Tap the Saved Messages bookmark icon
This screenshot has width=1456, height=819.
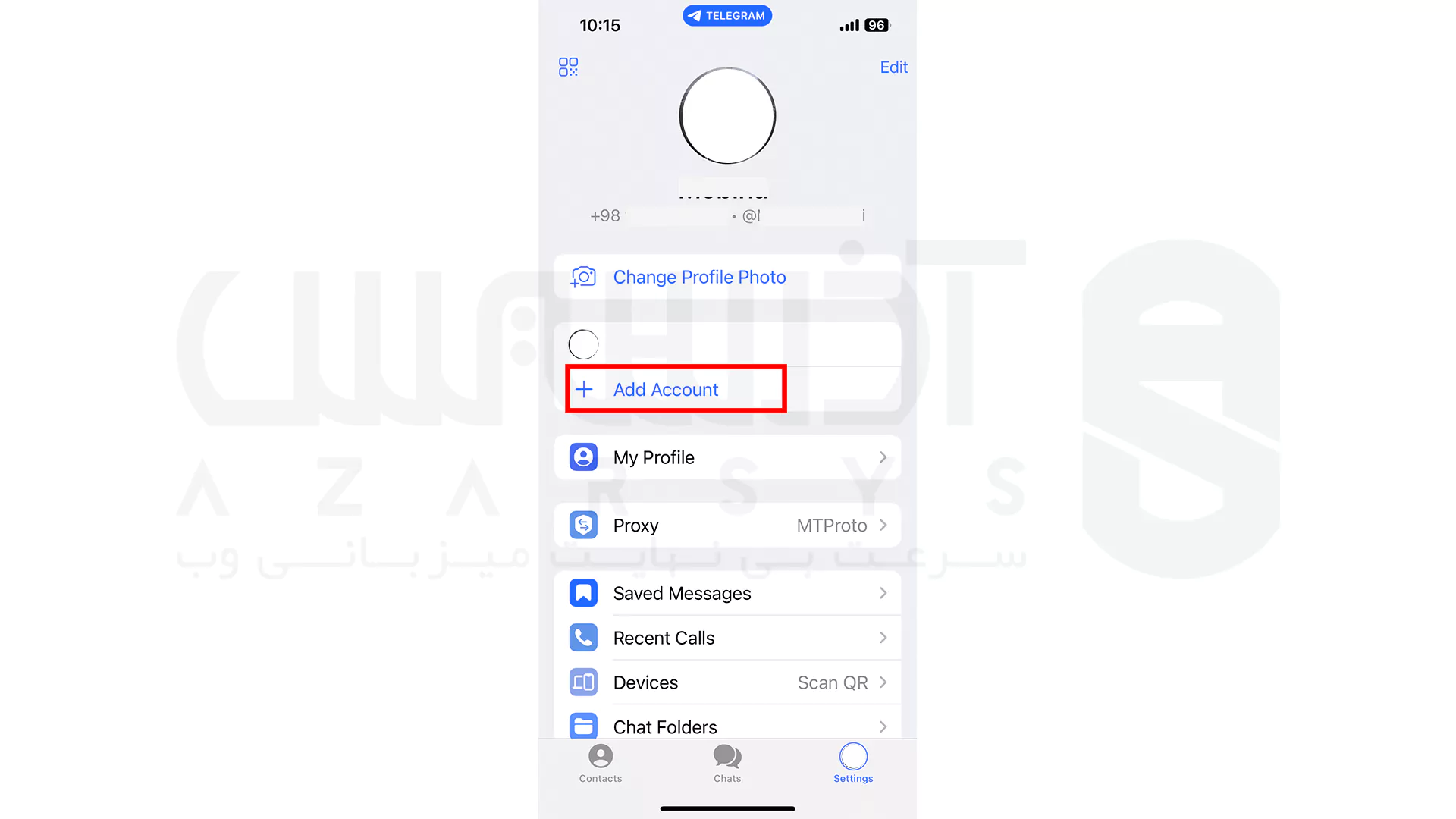[x=583, y=593]
